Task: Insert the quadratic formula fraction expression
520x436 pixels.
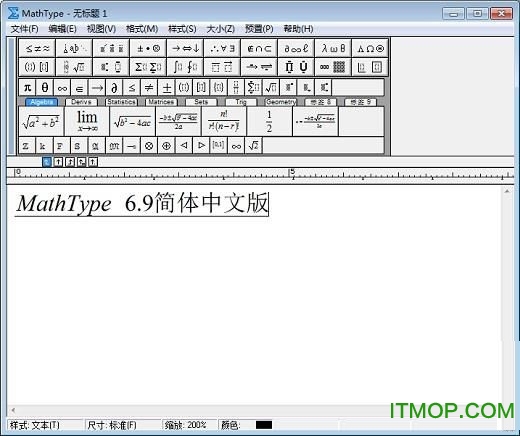Action: [178, 122]
